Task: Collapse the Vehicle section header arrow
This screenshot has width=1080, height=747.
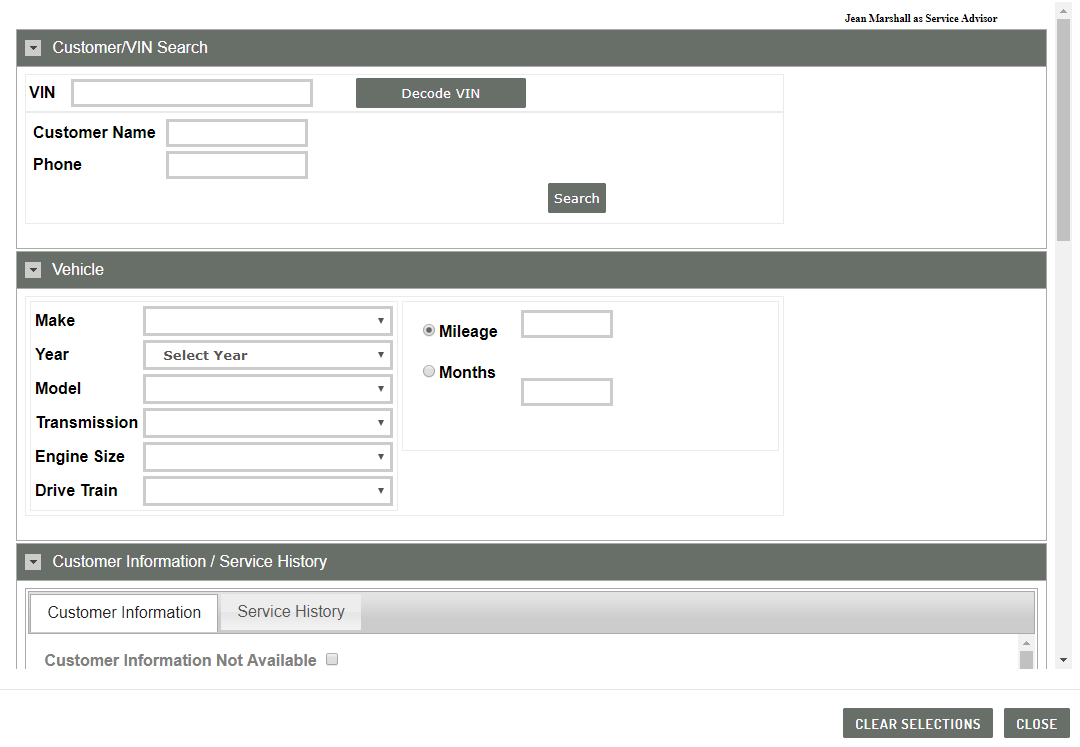Action: (32, 269)
